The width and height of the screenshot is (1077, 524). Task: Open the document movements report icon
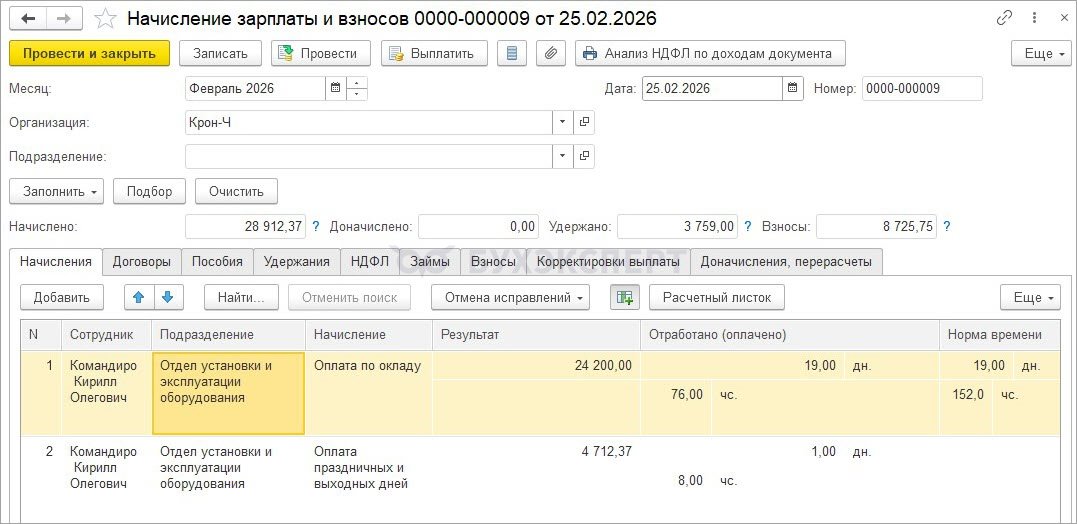tap(512, 53)
